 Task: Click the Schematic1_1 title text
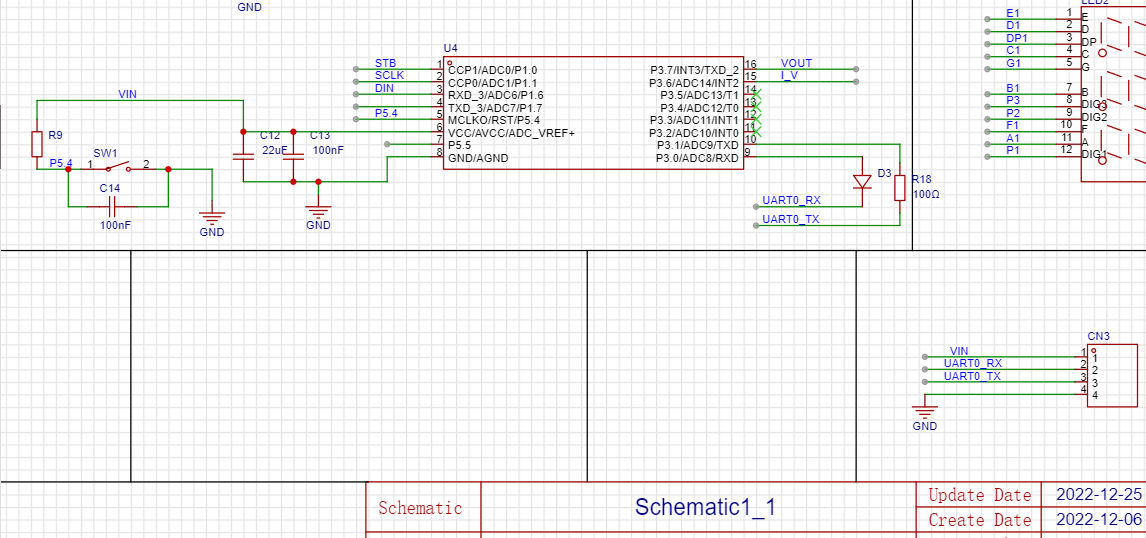(x=705, y=507)
